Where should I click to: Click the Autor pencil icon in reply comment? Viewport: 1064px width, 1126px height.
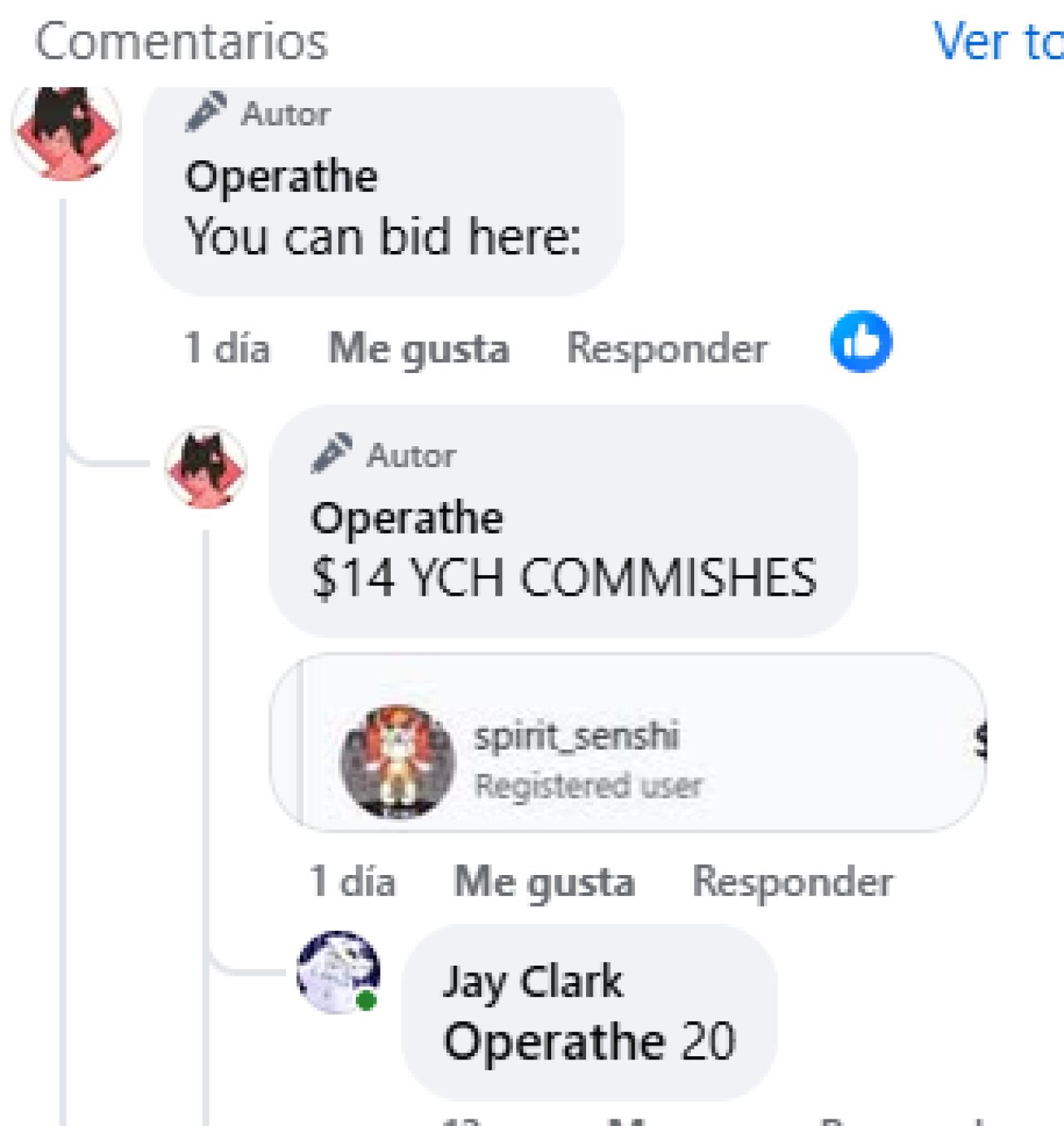coord(332,454)
